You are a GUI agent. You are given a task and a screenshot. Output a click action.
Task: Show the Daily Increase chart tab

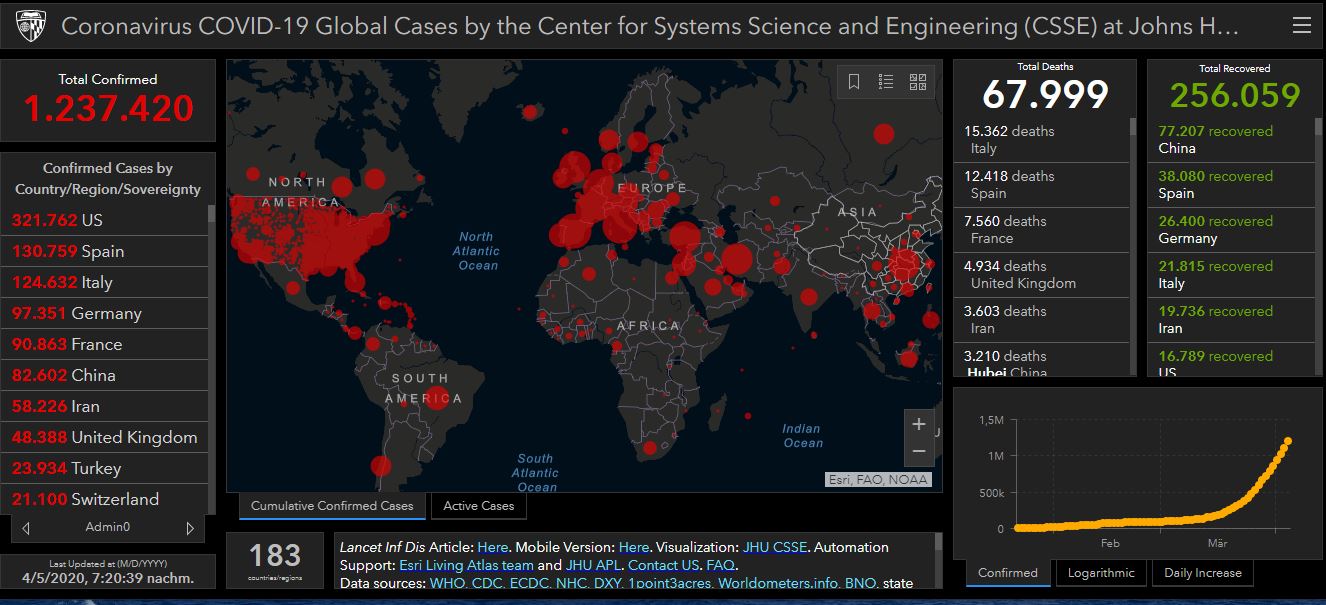pos(1203,573)
